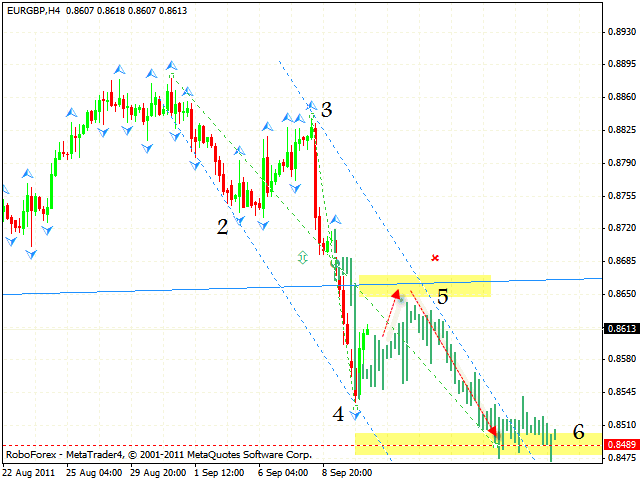Click the wave label 6
Screen dimensions: 640x480
pyautogui.click(x=578, y=432)
